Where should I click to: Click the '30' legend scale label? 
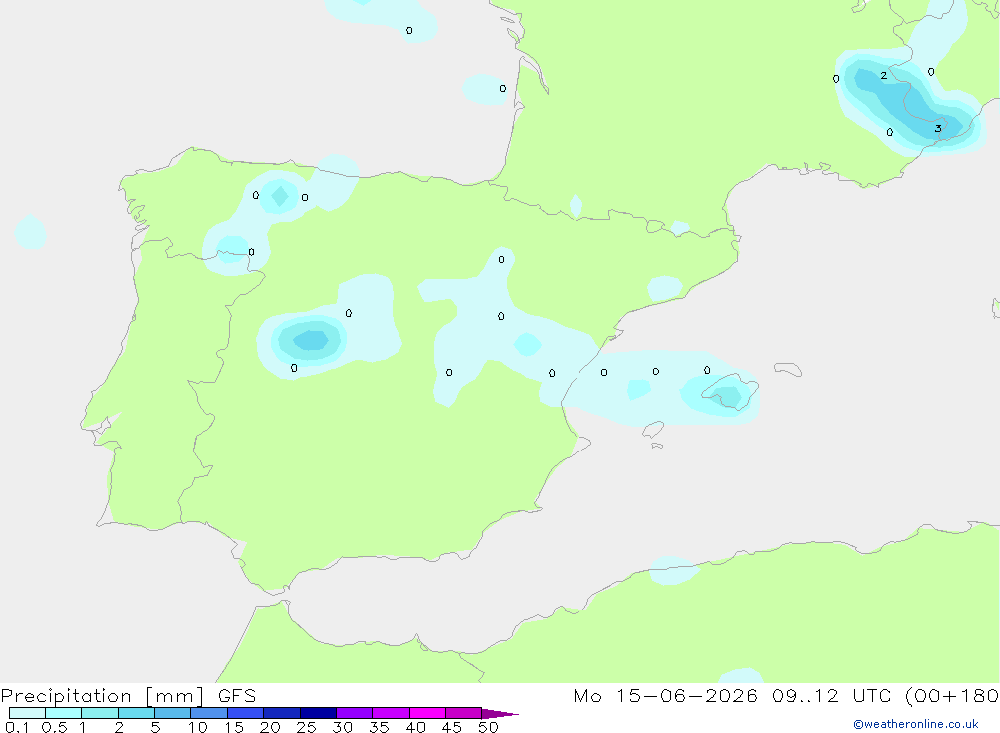click(342, 727)
